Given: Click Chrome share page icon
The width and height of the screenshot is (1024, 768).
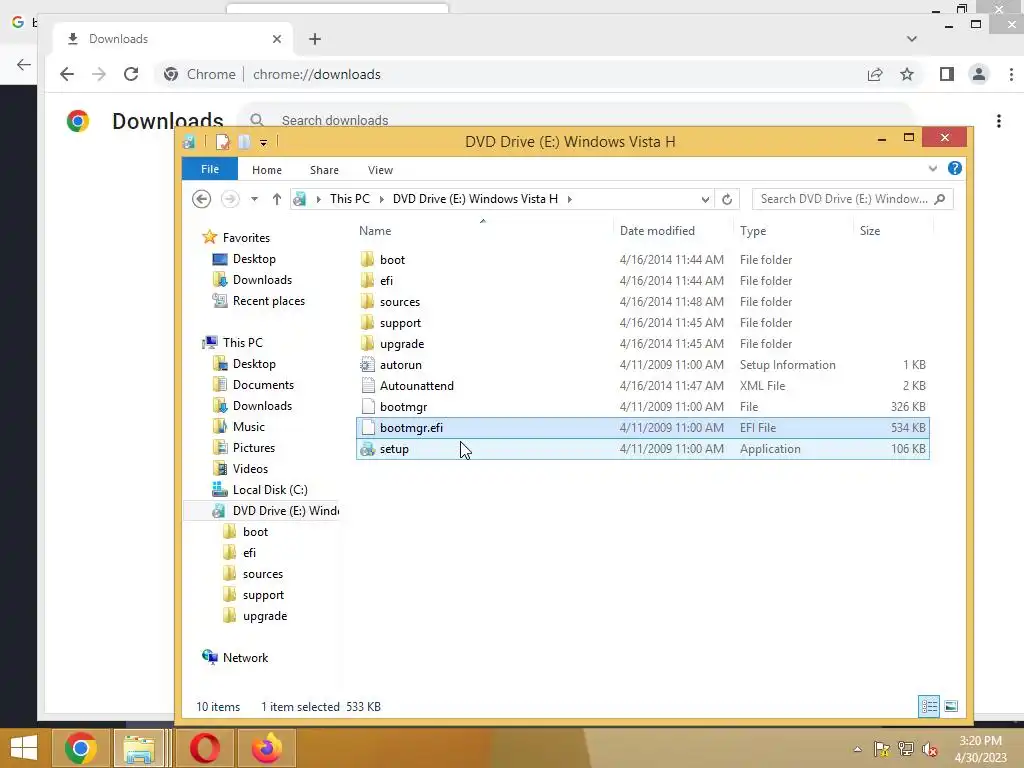Looking at the screenshot, I should coord(875,74).
